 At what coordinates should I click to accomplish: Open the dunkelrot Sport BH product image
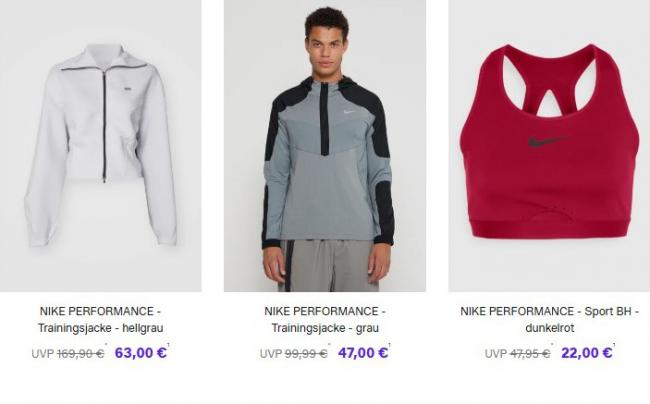(x=549, y=146)
